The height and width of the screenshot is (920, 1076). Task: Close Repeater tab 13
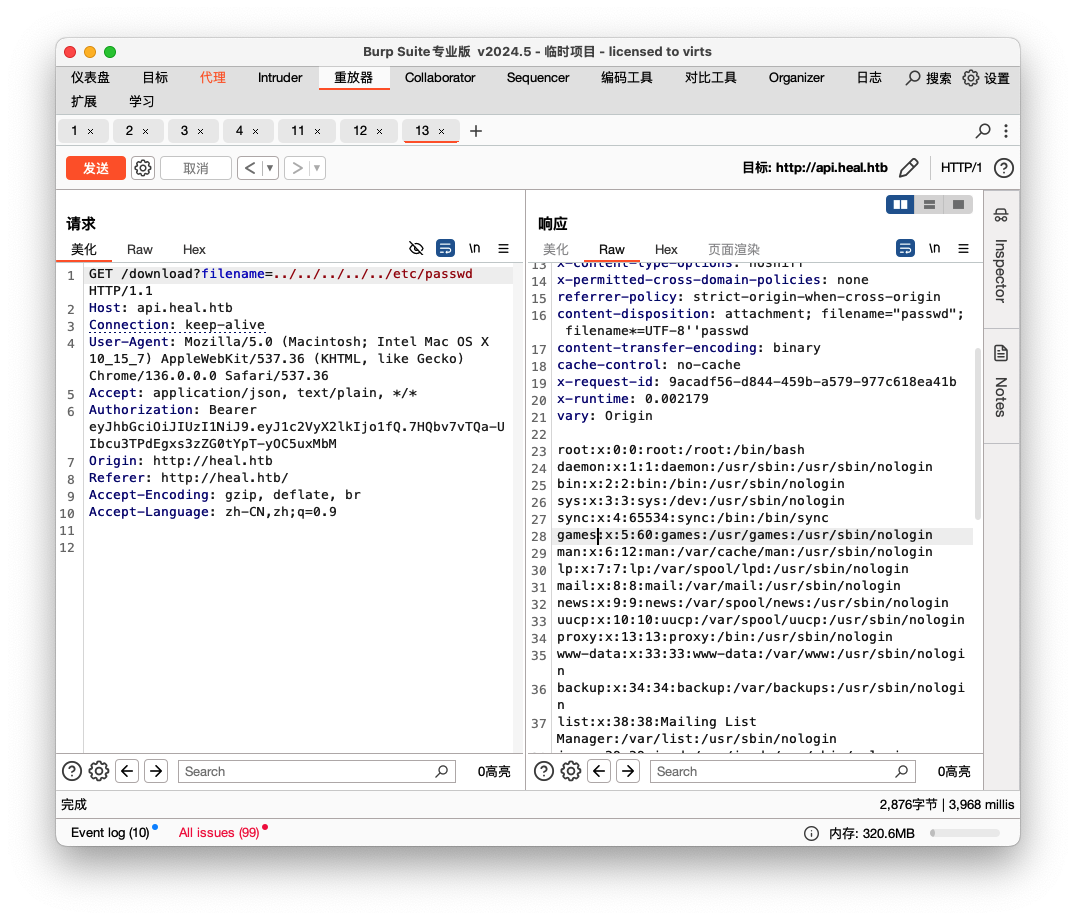pyautogui.click(x=441, y=131)
